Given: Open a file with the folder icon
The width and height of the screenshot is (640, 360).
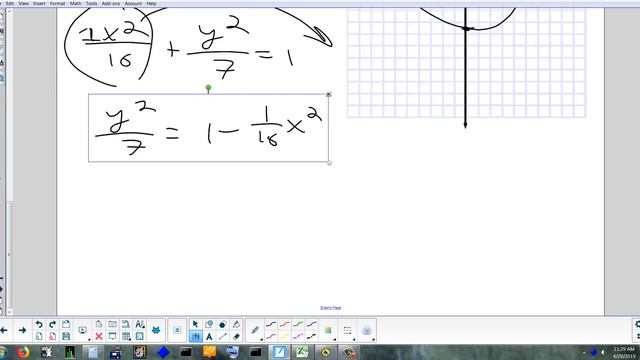Looking at the screenshot, I should 66,324.
